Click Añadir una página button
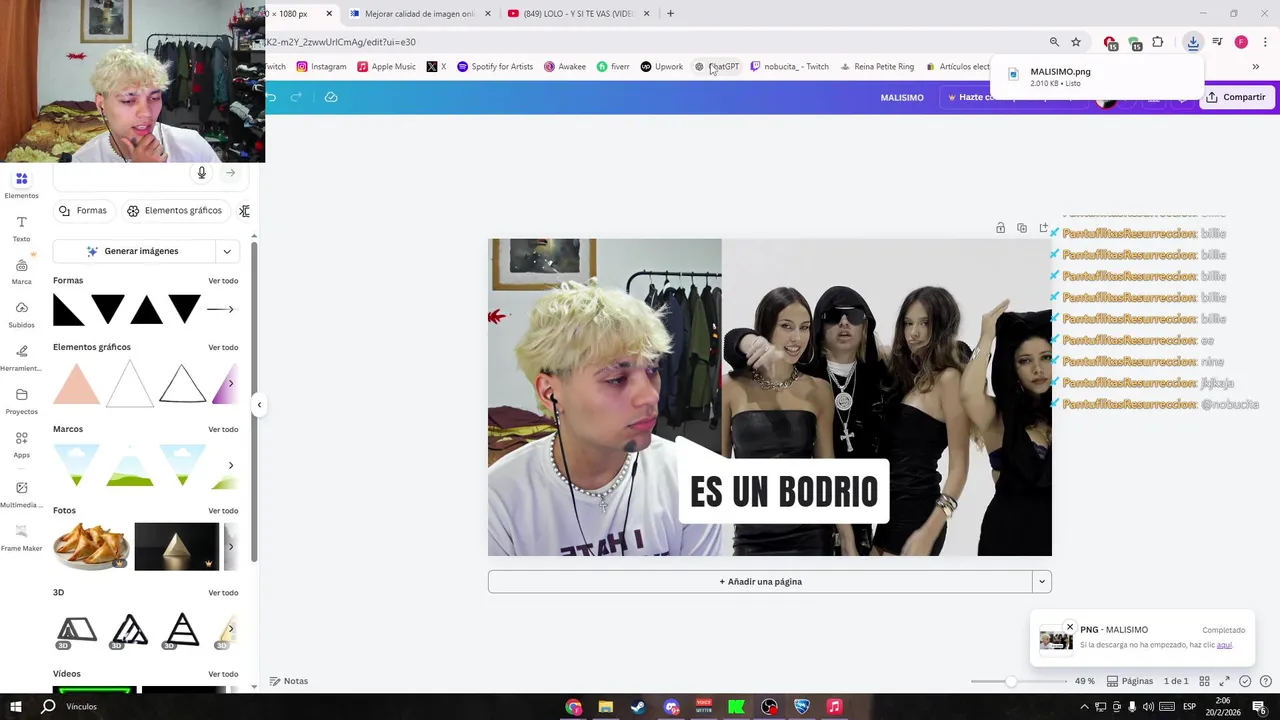This screenshot has height=720, width=1280. pyautogui.click(x=760, y=582)
